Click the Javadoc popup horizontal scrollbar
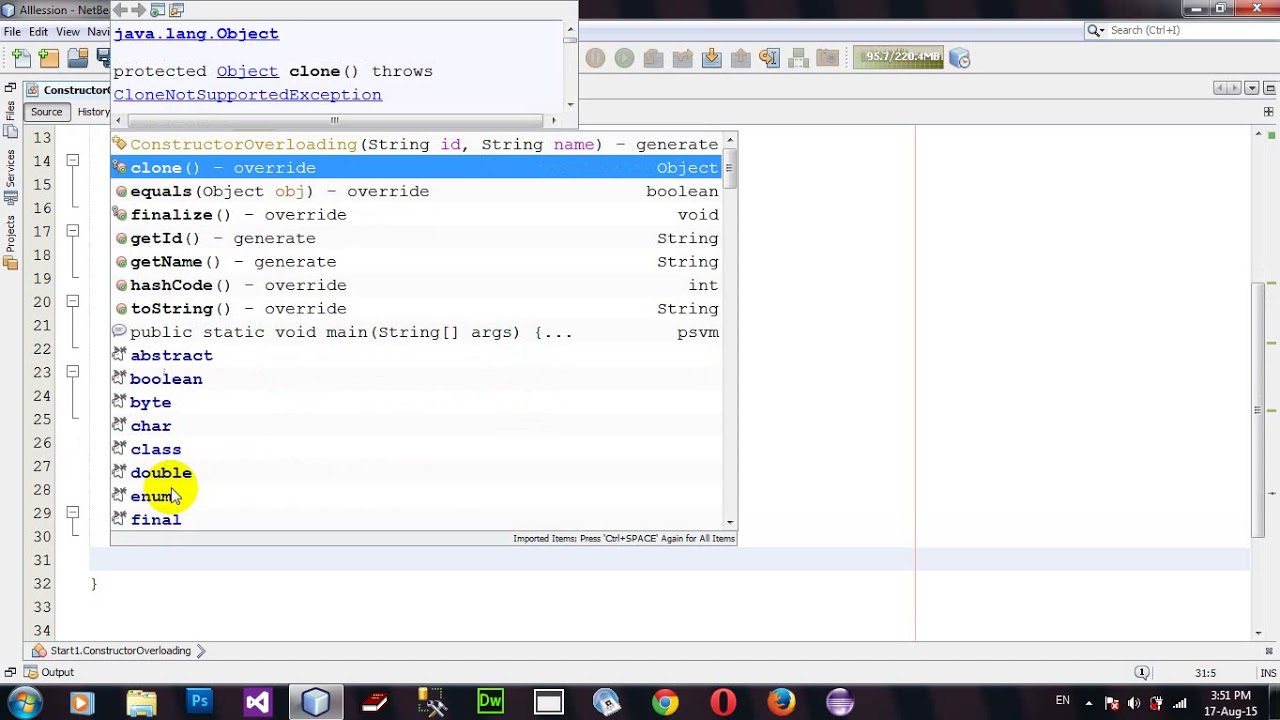The image size is (1280, 720). 336,120
